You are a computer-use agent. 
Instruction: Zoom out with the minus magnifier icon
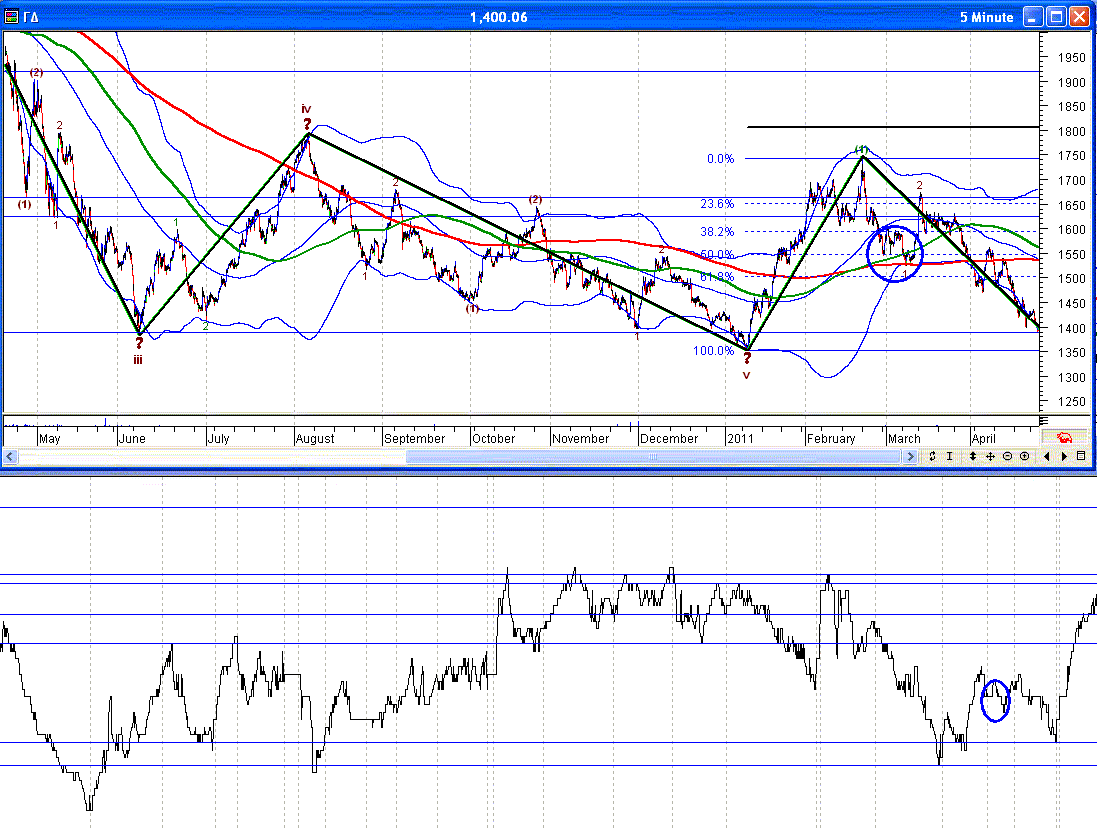[1007, 456]
